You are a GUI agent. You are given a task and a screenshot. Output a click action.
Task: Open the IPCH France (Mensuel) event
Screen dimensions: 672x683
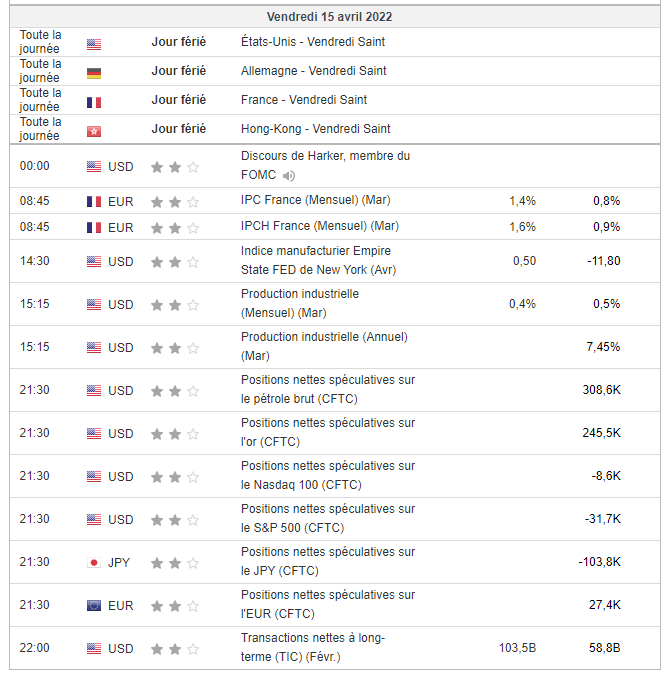[x=319, y=226]
